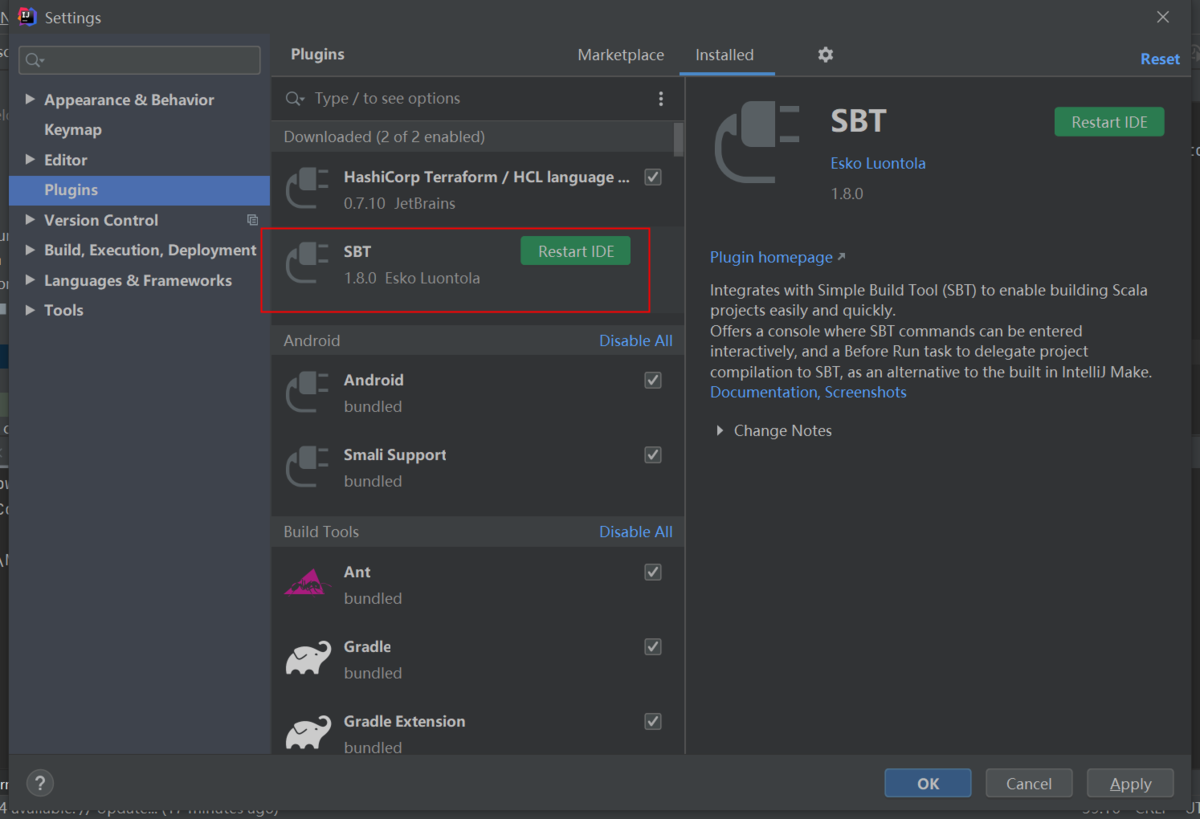Click the SBT plugin icon in list
Screen dimensions: 1200x819
(308, 263)
